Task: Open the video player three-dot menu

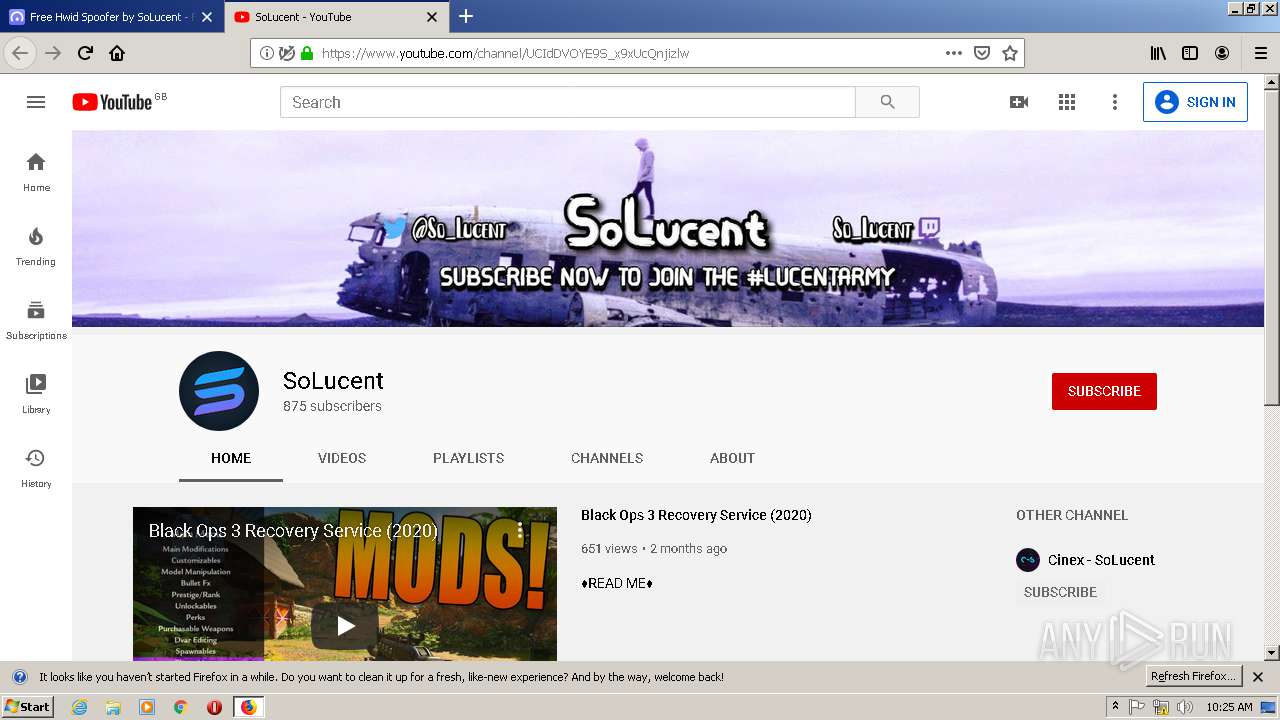Action: tap(520, 531)
